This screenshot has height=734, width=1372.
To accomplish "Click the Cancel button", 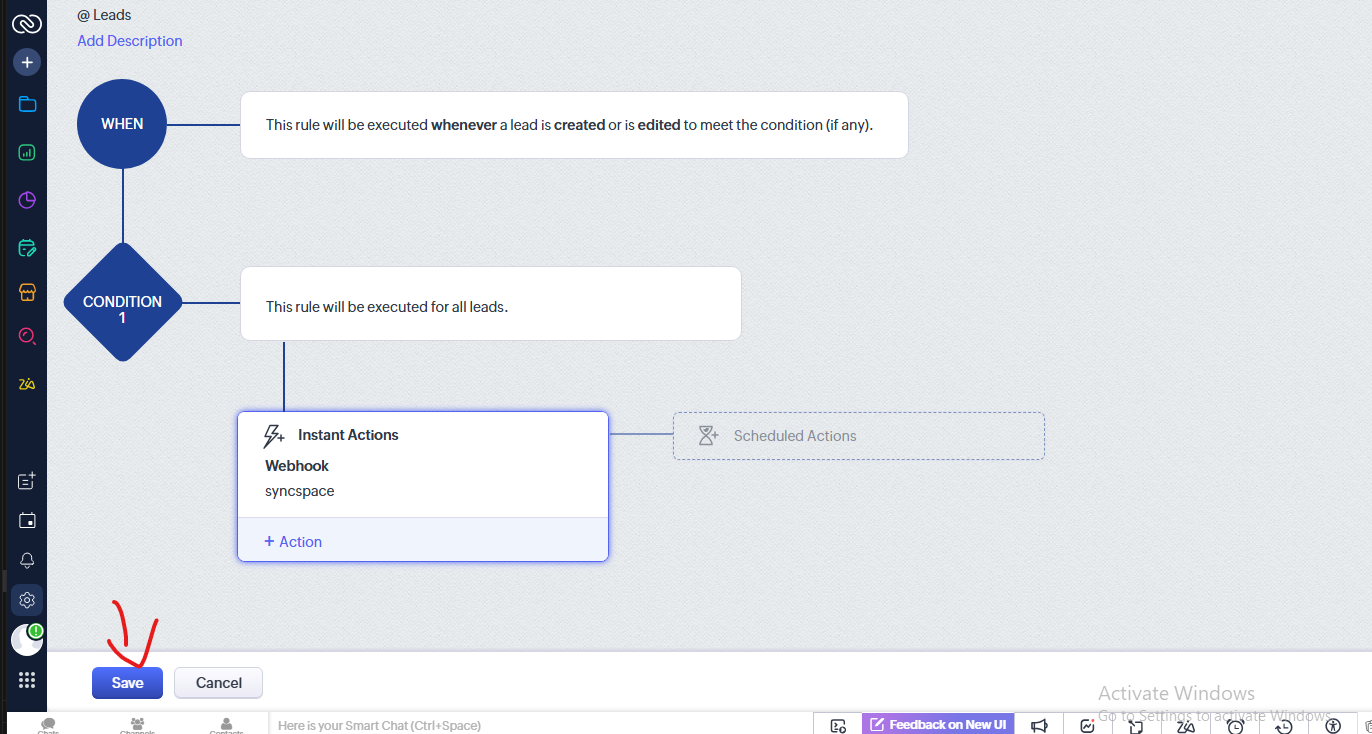I will click(x=218, y=683).
